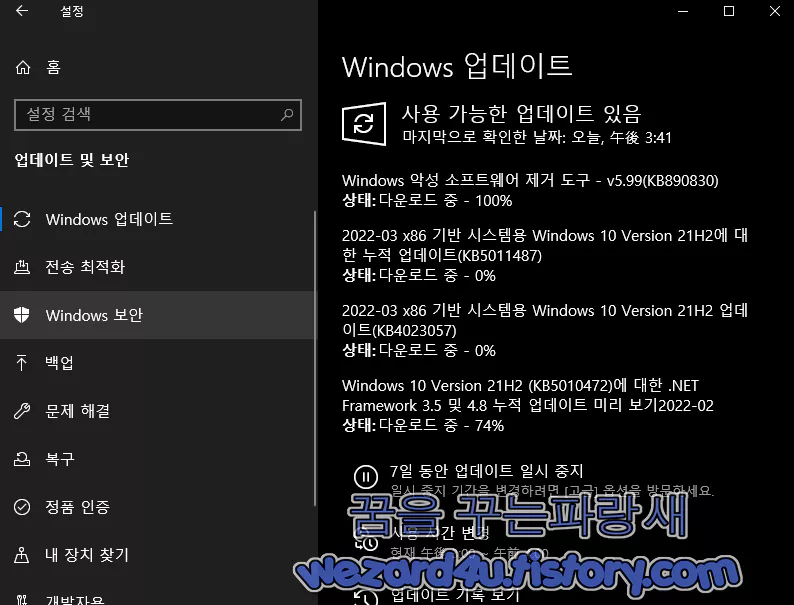Click the pause icon for 7일 동안 업데이트 일시 중지

point(366,476)
